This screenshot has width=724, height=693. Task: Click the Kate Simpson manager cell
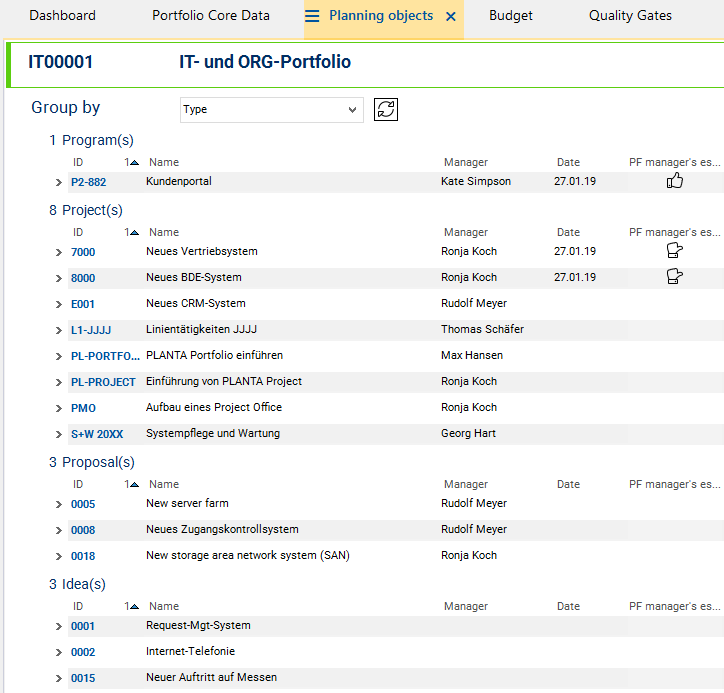pyautogui.click(x=476, y=181)
